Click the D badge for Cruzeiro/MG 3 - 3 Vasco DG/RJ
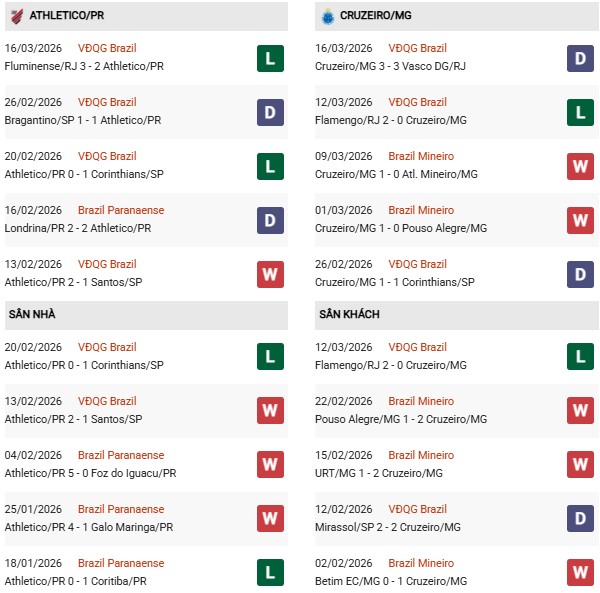Screen dimensions: 600x593 tap(581, 58)
